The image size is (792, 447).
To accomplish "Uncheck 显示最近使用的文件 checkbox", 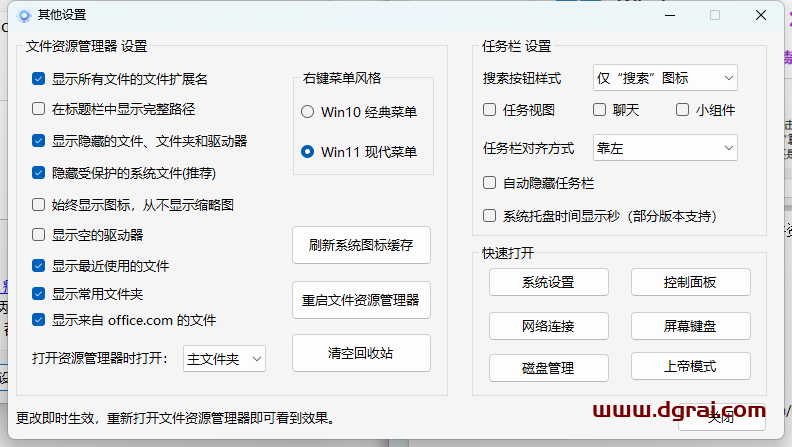I will [38, 266].
